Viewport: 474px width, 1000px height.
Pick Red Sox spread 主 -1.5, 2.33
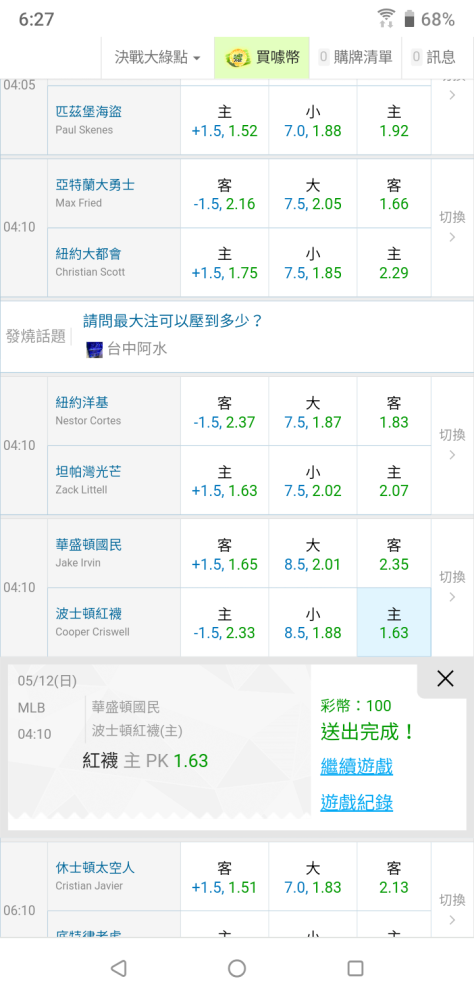[225, 622]
